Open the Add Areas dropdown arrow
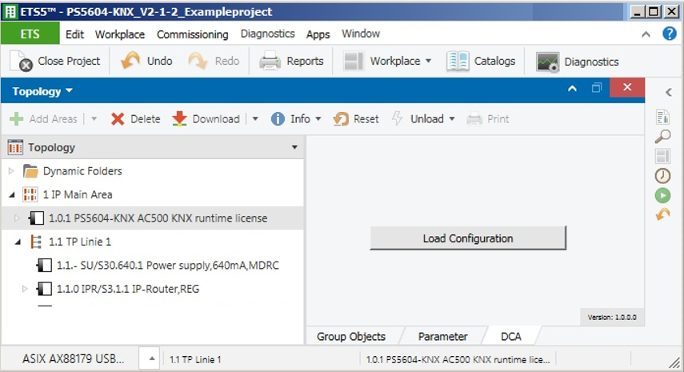The image size is (684, 372). (94, 119)
